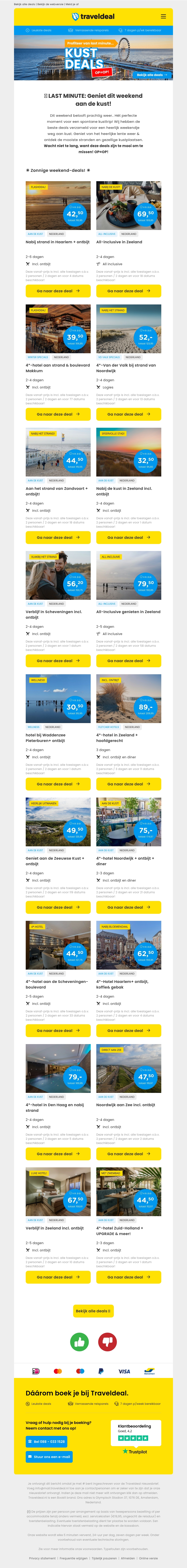Open the Kust Deals hero banner image
Screen dimensions: 187x1568
(x=93, y=58)
